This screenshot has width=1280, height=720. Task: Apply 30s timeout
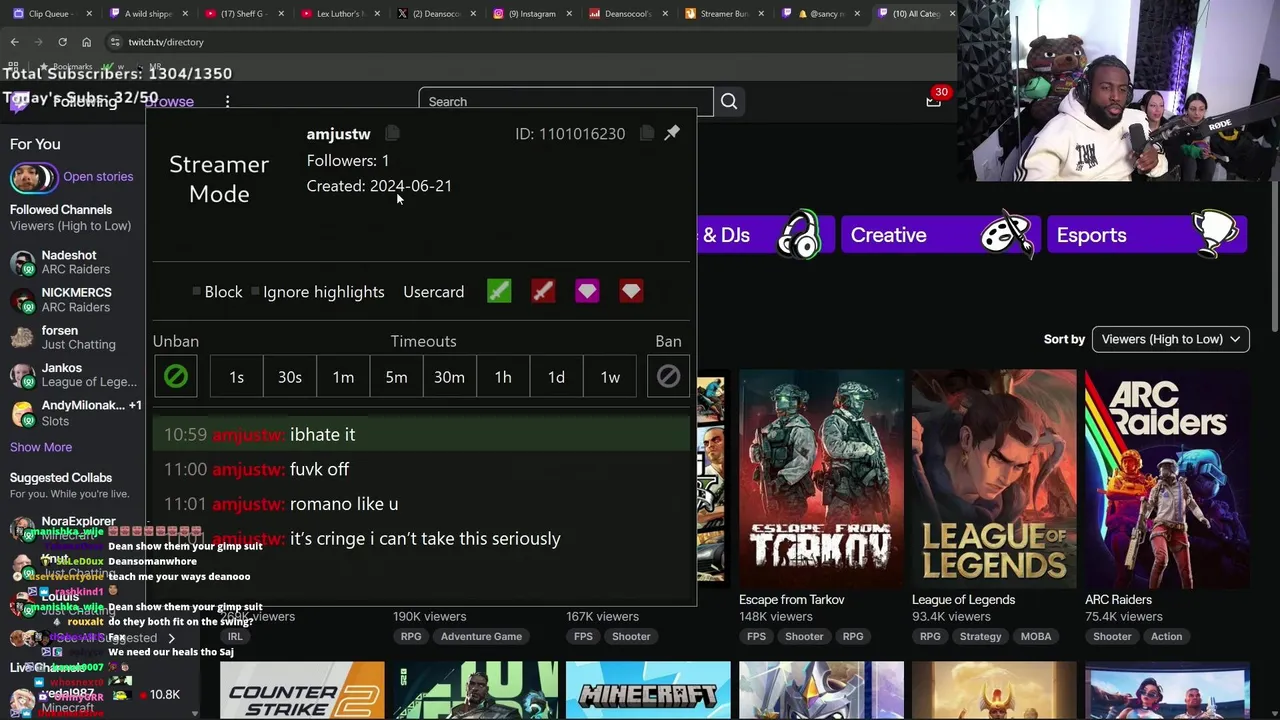(x=290, y=376)
